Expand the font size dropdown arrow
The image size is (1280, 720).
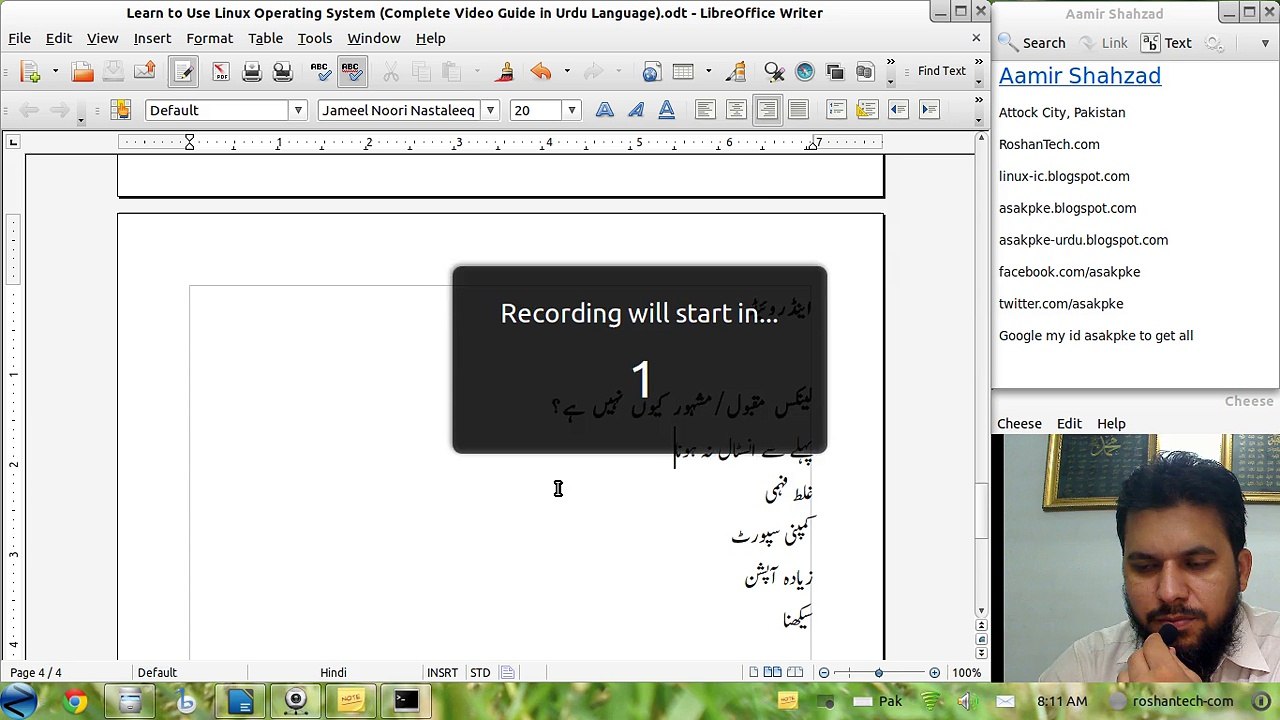click(571, 110)
